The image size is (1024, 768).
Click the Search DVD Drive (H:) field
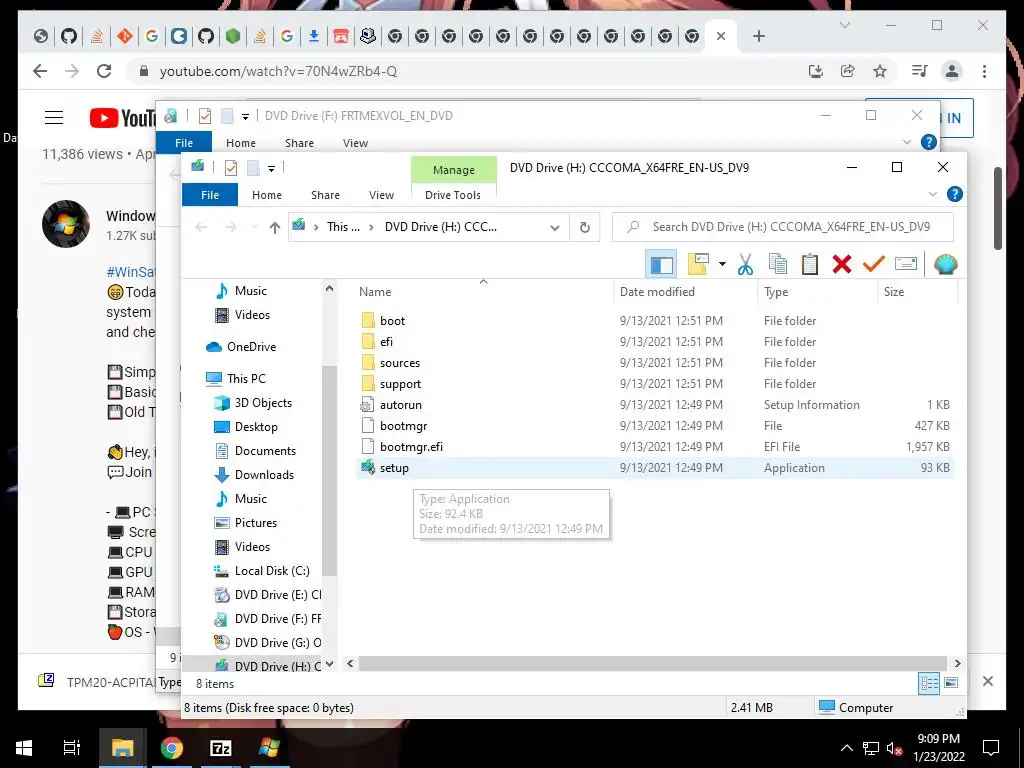(x=782, y=227)
